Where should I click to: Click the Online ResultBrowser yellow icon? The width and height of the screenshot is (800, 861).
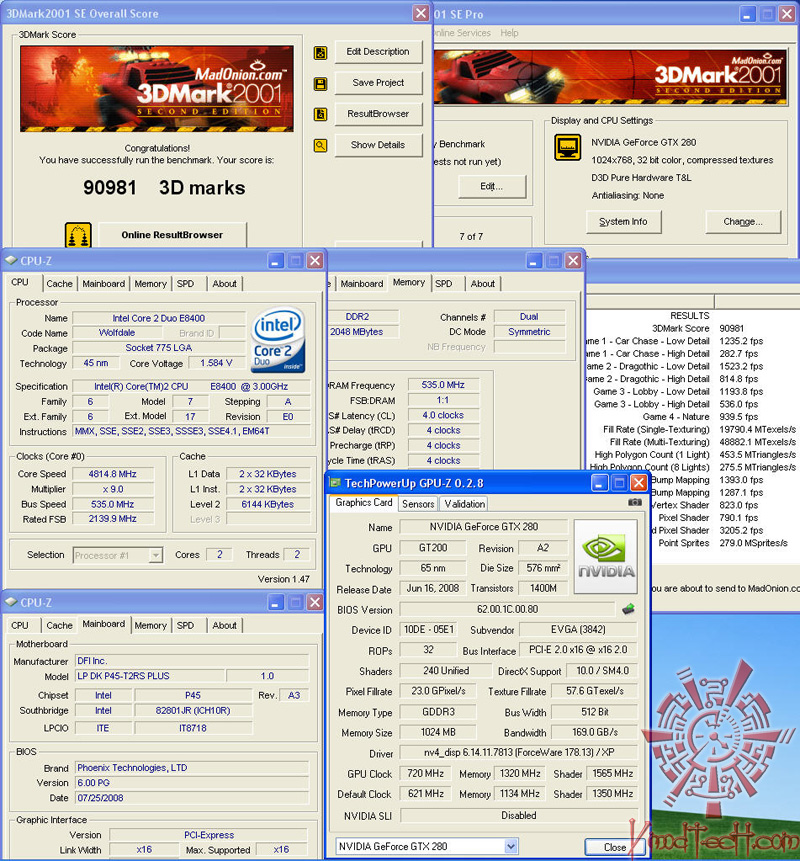pos(78,235)
